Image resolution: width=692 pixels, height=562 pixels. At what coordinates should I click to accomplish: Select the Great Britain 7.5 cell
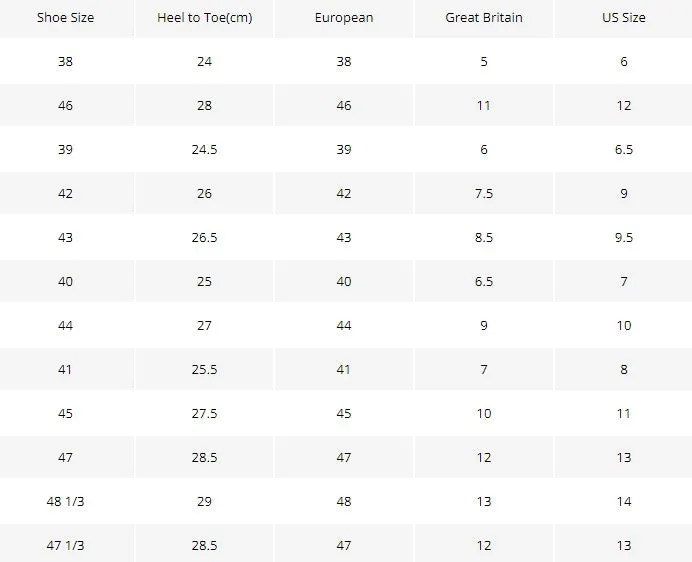click(x=484, y=193)
